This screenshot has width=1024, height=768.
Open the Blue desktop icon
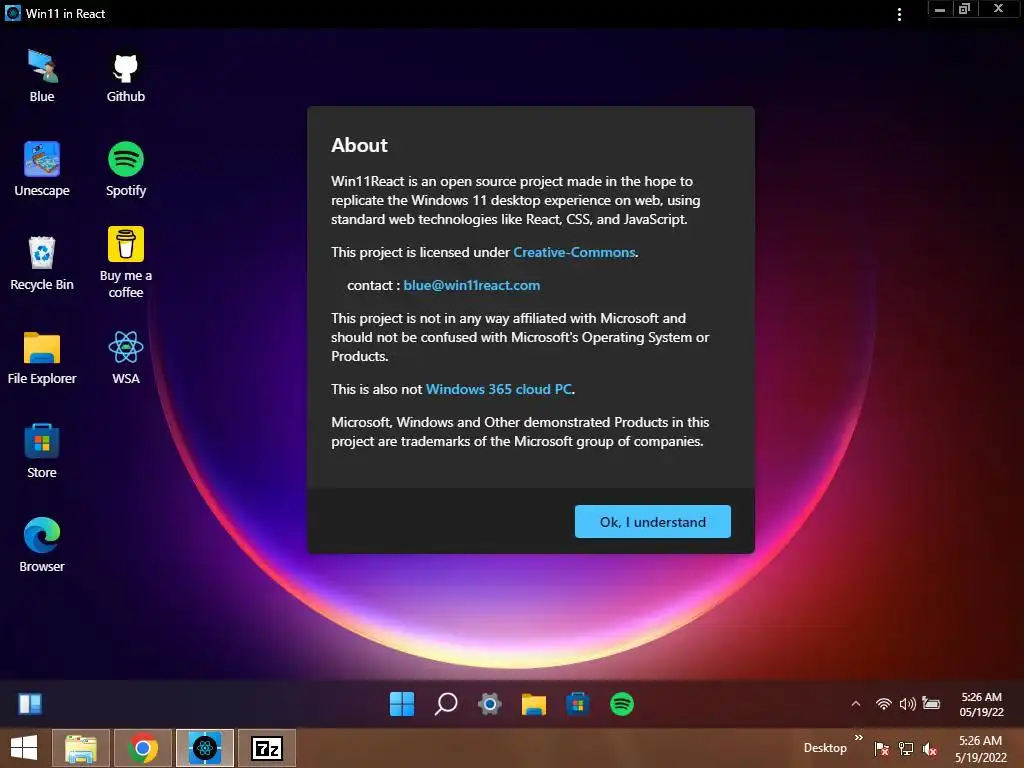point(42,76)
